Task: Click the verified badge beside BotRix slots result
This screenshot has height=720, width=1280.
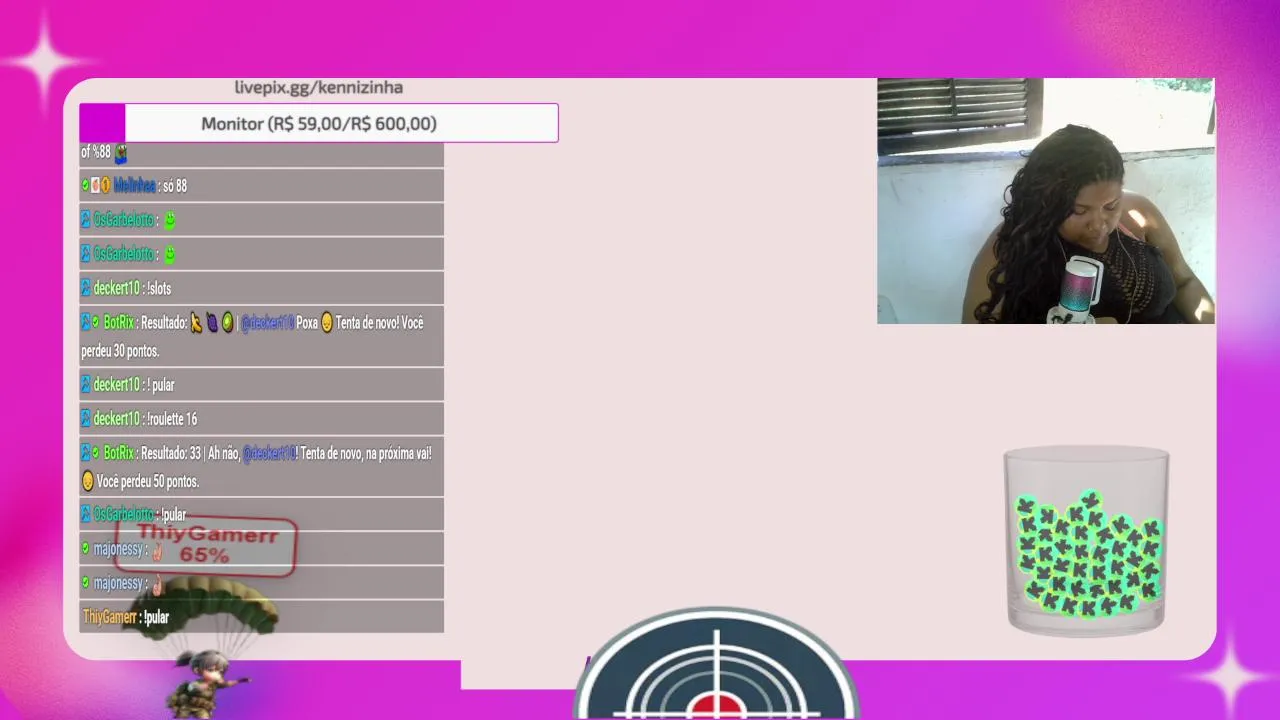Action: (x=96, y=323)
